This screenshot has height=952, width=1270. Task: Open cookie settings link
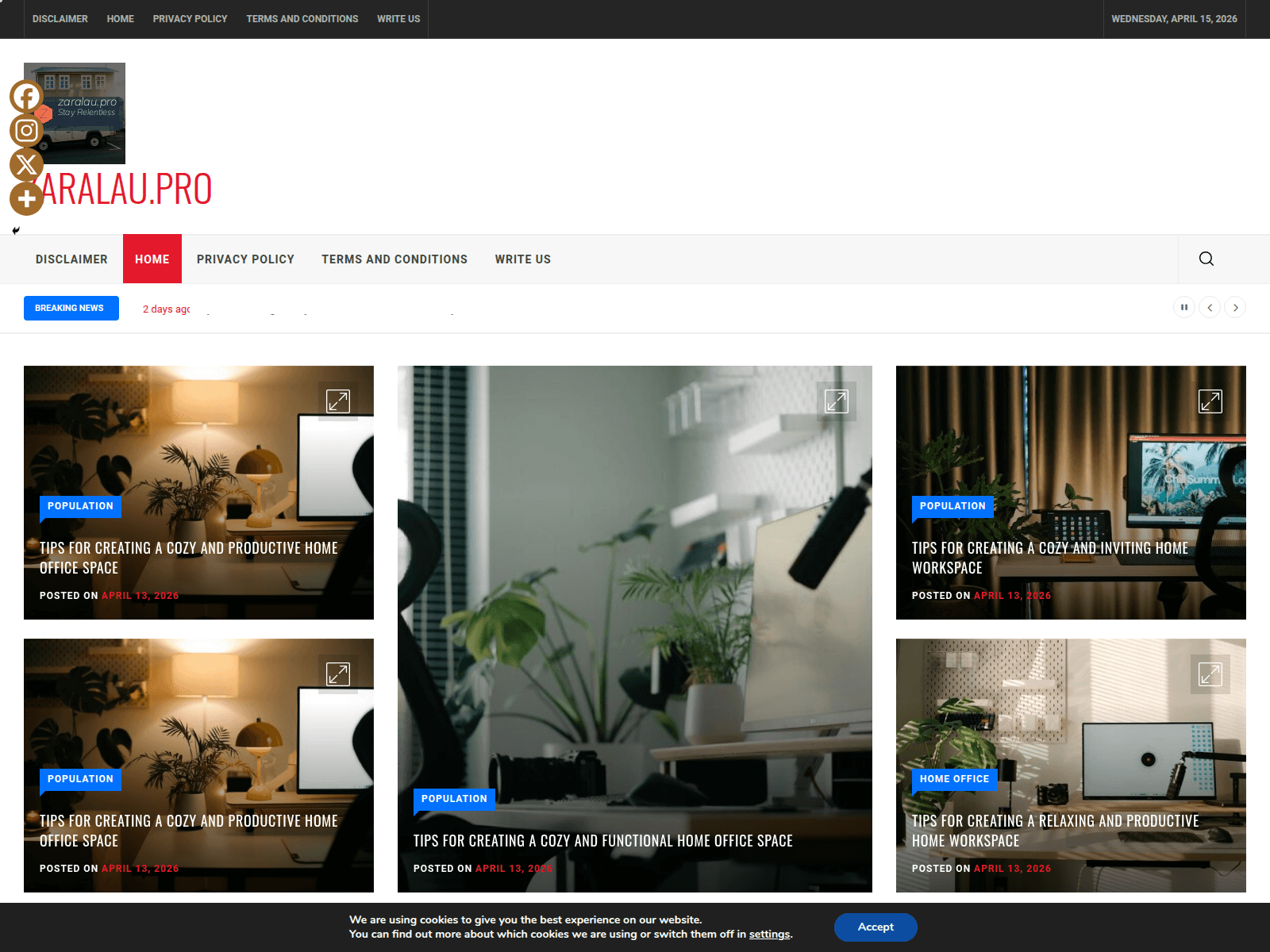pos(769,935)
